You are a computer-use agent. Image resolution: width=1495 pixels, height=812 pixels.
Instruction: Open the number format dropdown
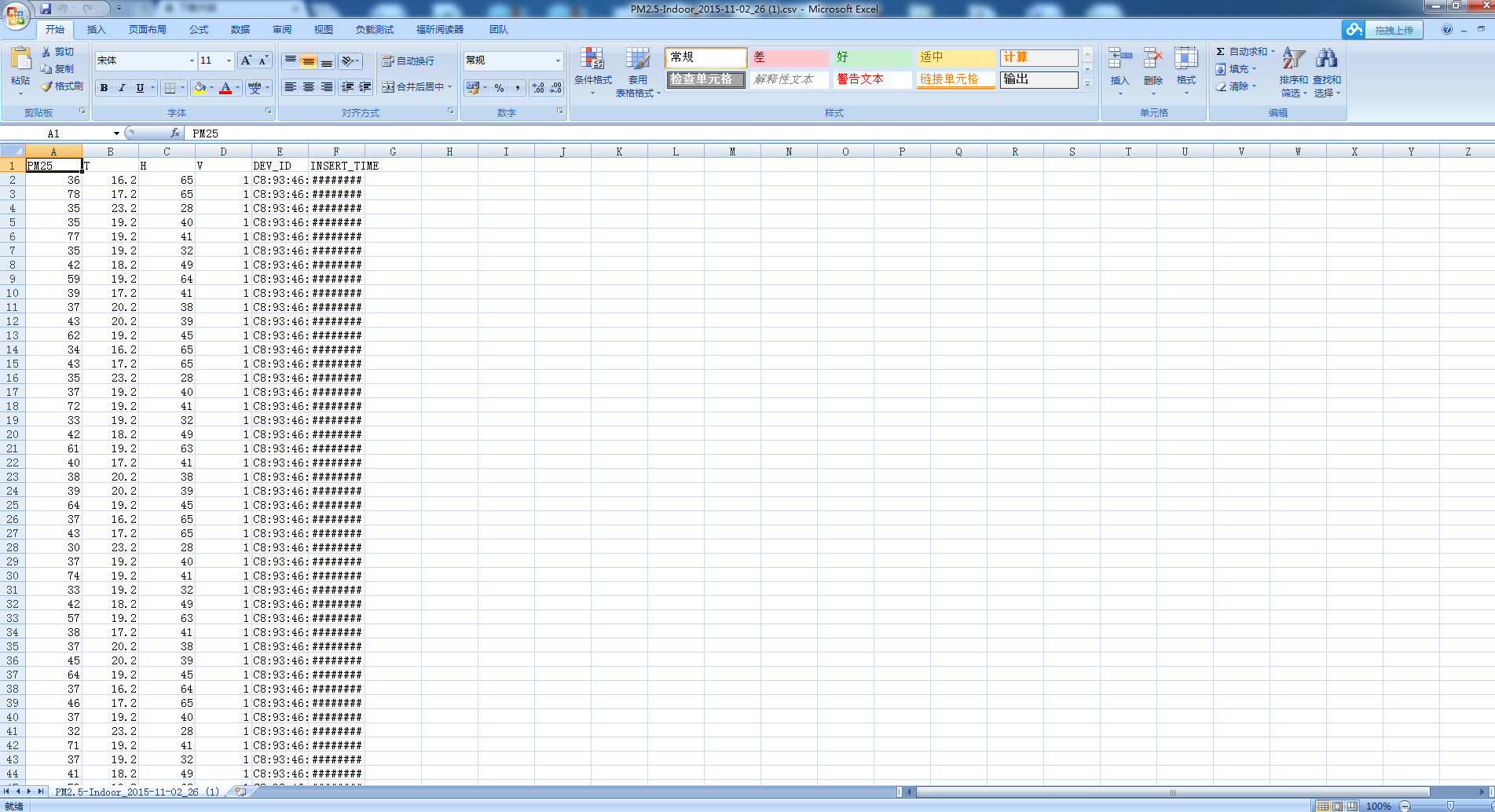pyautogui.click(x=558, y=60)
